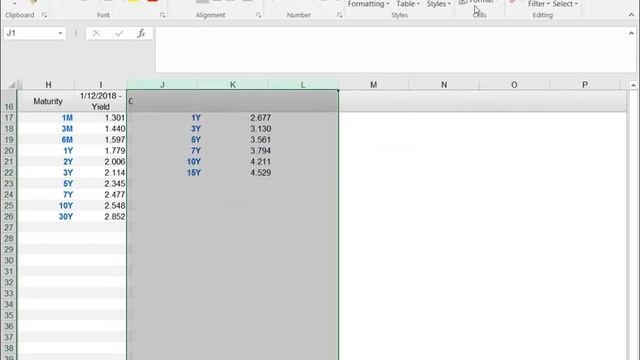The width and height of the screenshot is (640, 360).
Task: Click the yield value 2.477
Action: pos(100,195)
